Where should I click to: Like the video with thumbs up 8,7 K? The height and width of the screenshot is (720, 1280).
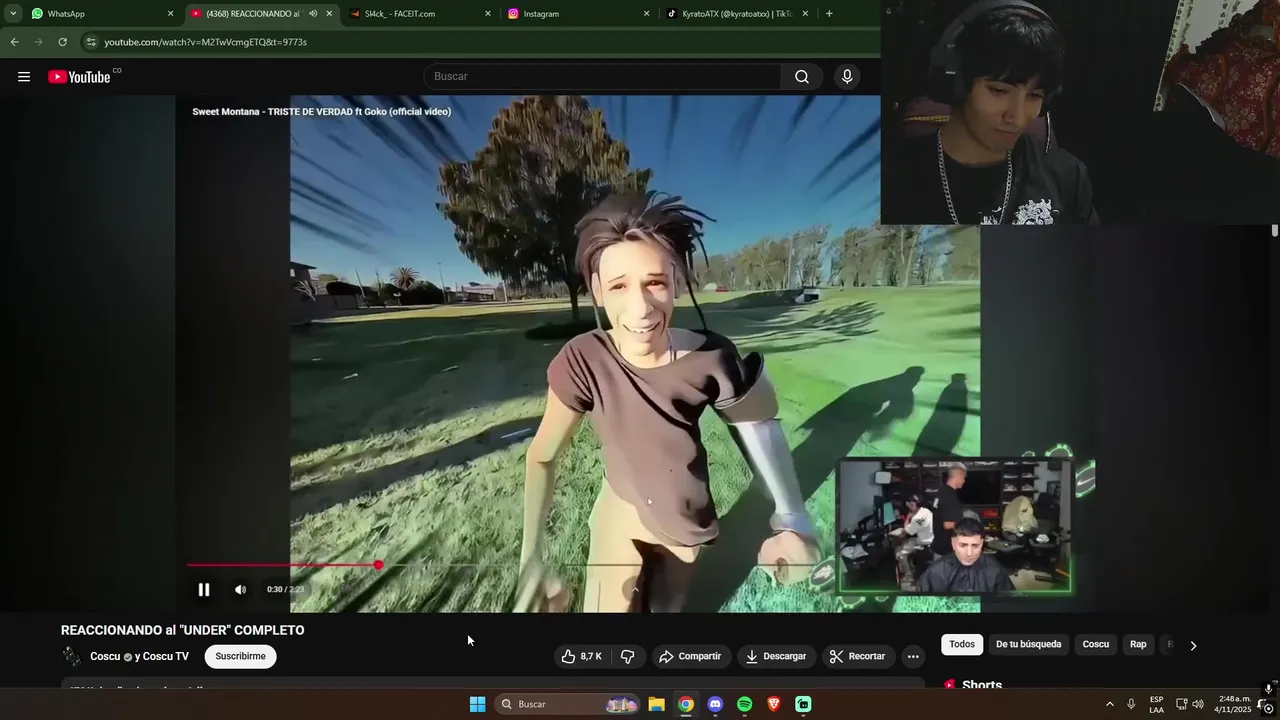click(582, 656)
